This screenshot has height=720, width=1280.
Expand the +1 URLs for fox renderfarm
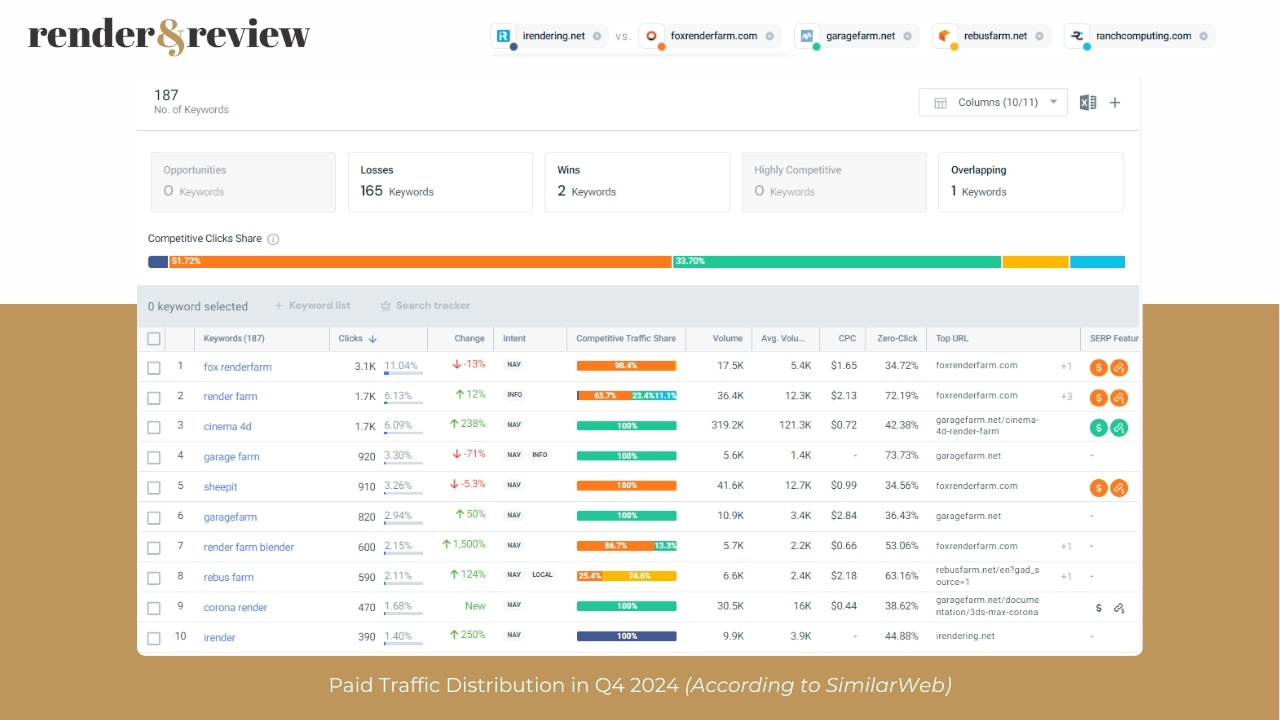click(1066, 366)
